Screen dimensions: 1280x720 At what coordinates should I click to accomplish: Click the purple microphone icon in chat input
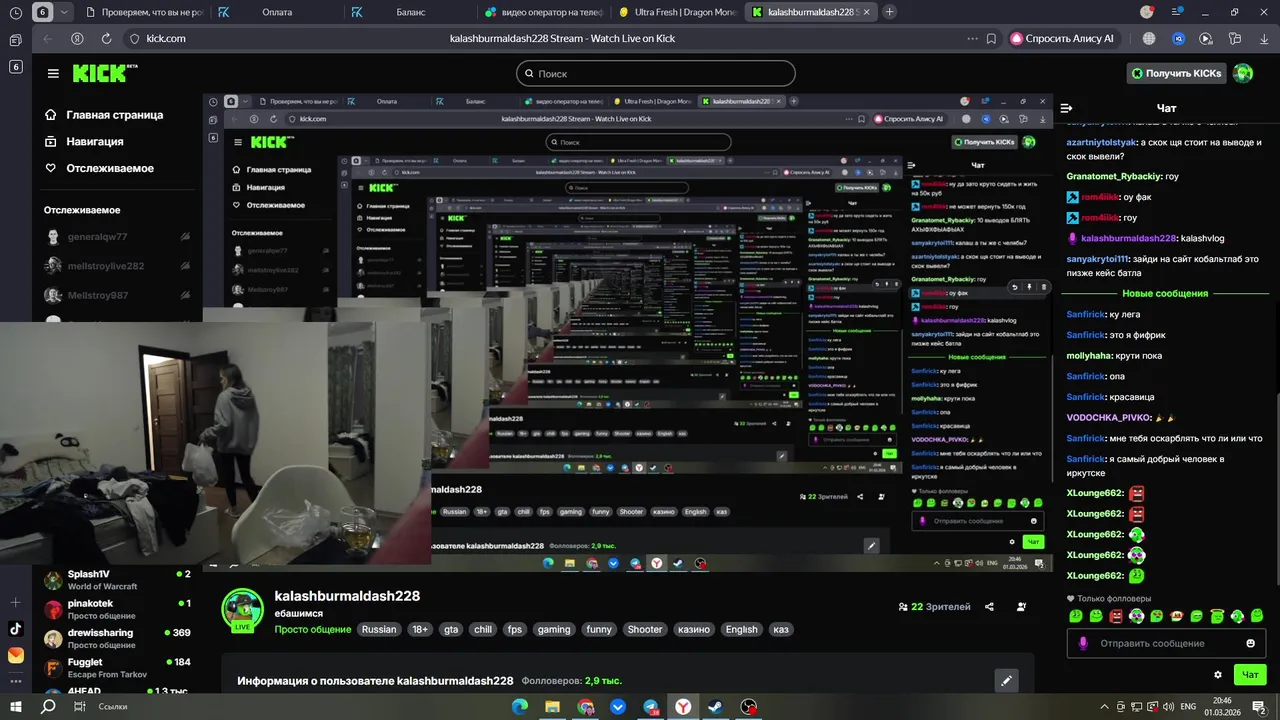click(1083, 643)
